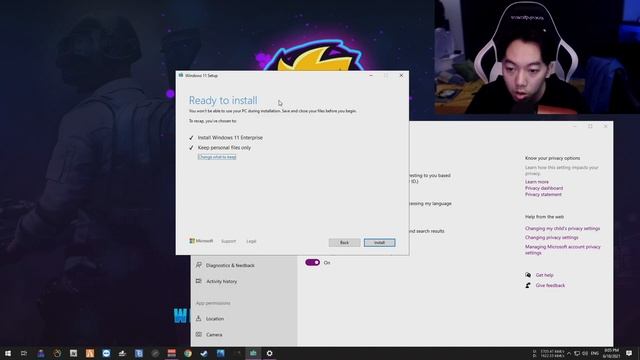Open the blue B taskbar app
640x360 pixels.
[x=139, y=353]
